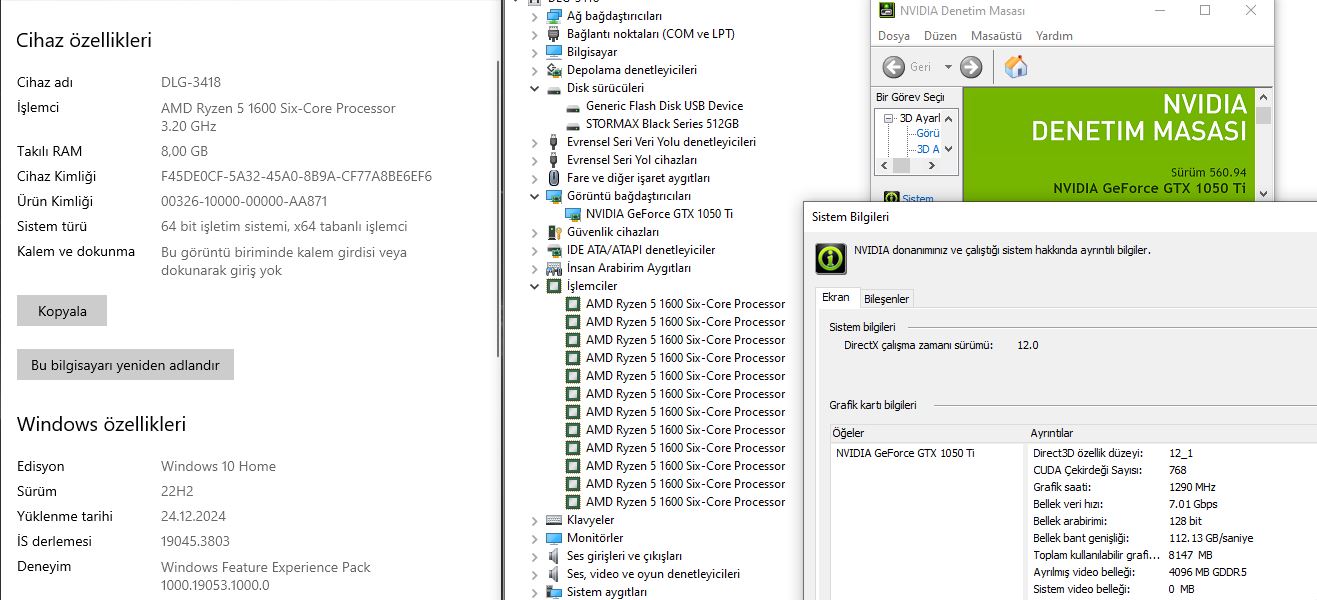Click Bu bilgisayarı yeniden adlandır button
1317x600 pixels.
125,365
